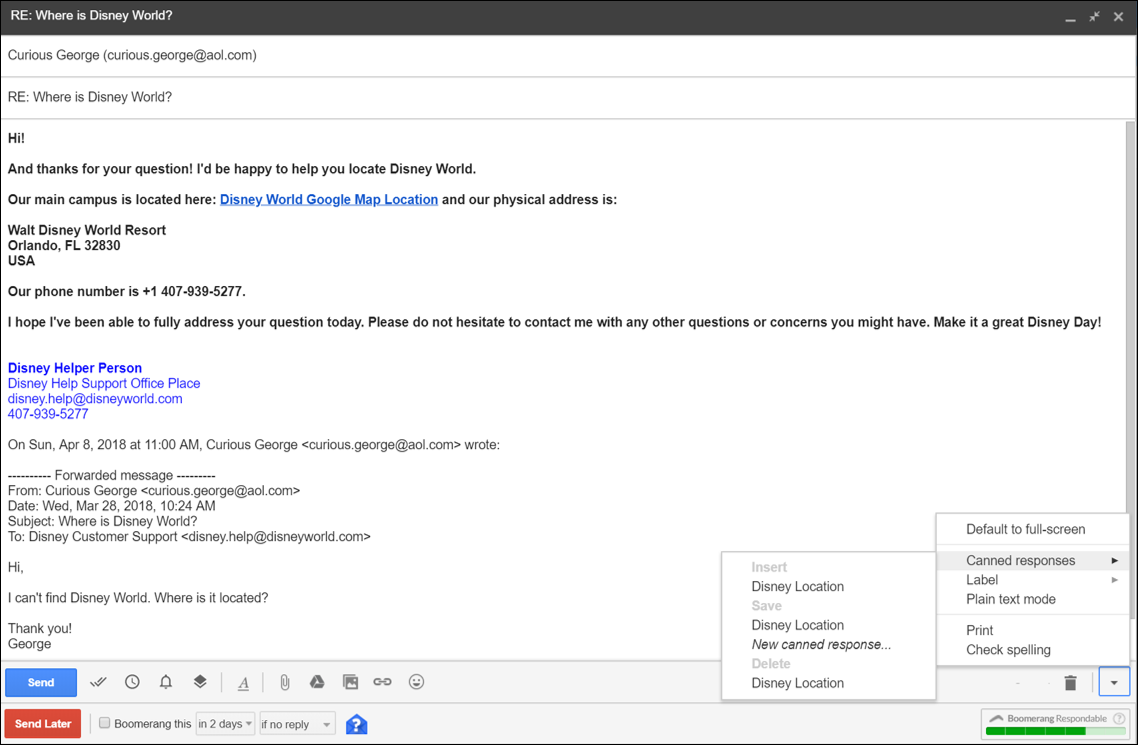The image size is (1138, 745).
Task: Click Disney Location under the Delete heading
Action: click(798, 683)
